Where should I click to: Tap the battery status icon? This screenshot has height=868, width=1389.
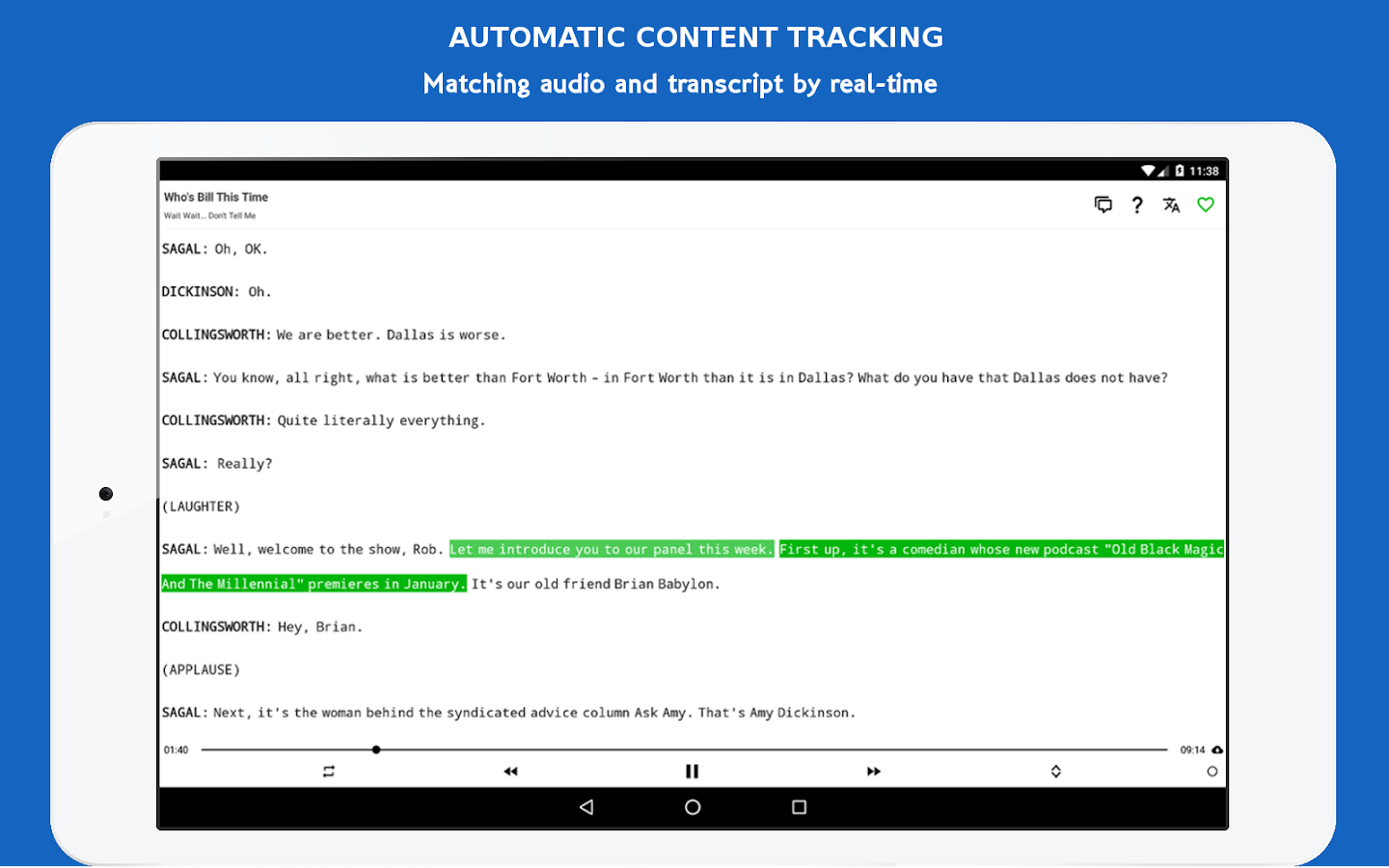coord(1180,171)
